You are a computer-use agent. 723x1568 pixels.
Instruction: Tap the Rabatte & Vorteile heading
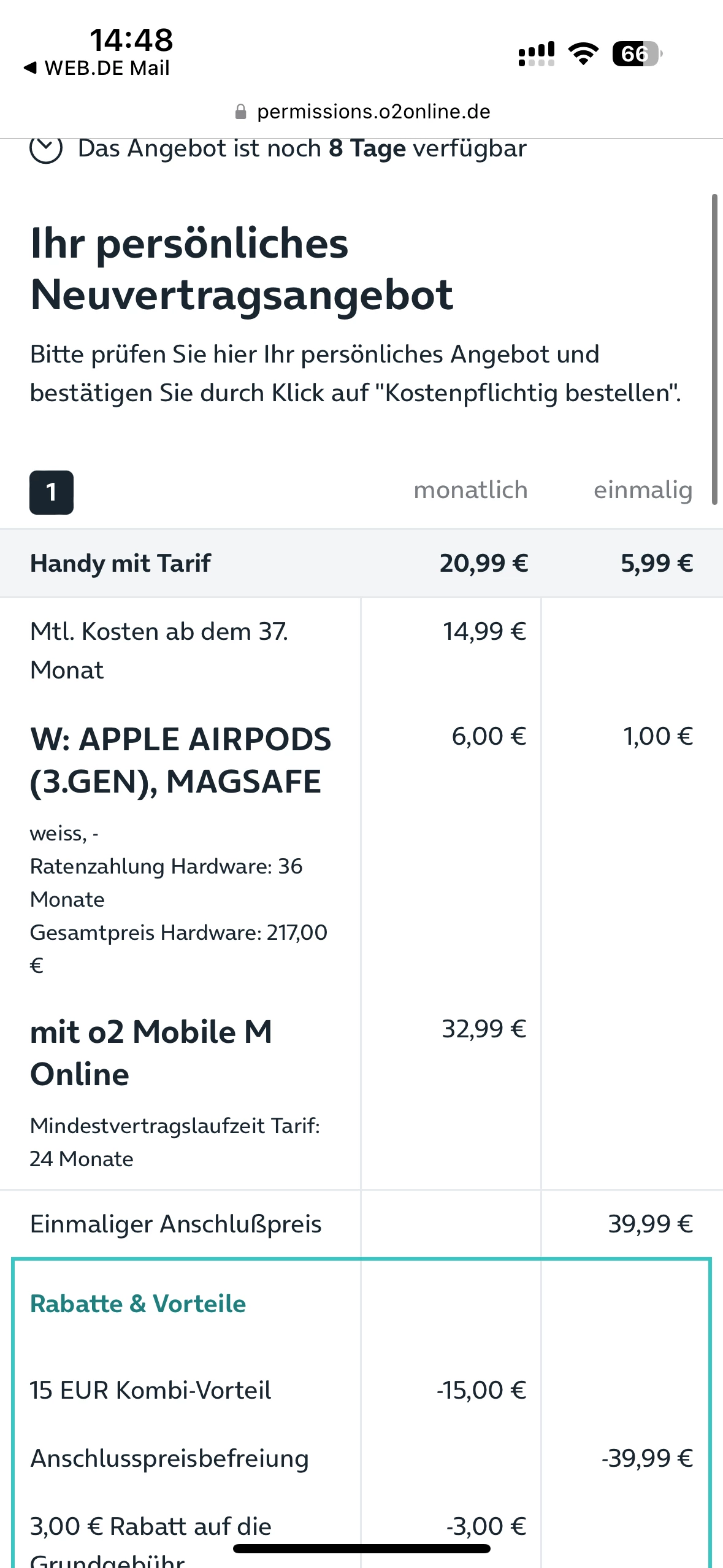tap(138, 1304)
